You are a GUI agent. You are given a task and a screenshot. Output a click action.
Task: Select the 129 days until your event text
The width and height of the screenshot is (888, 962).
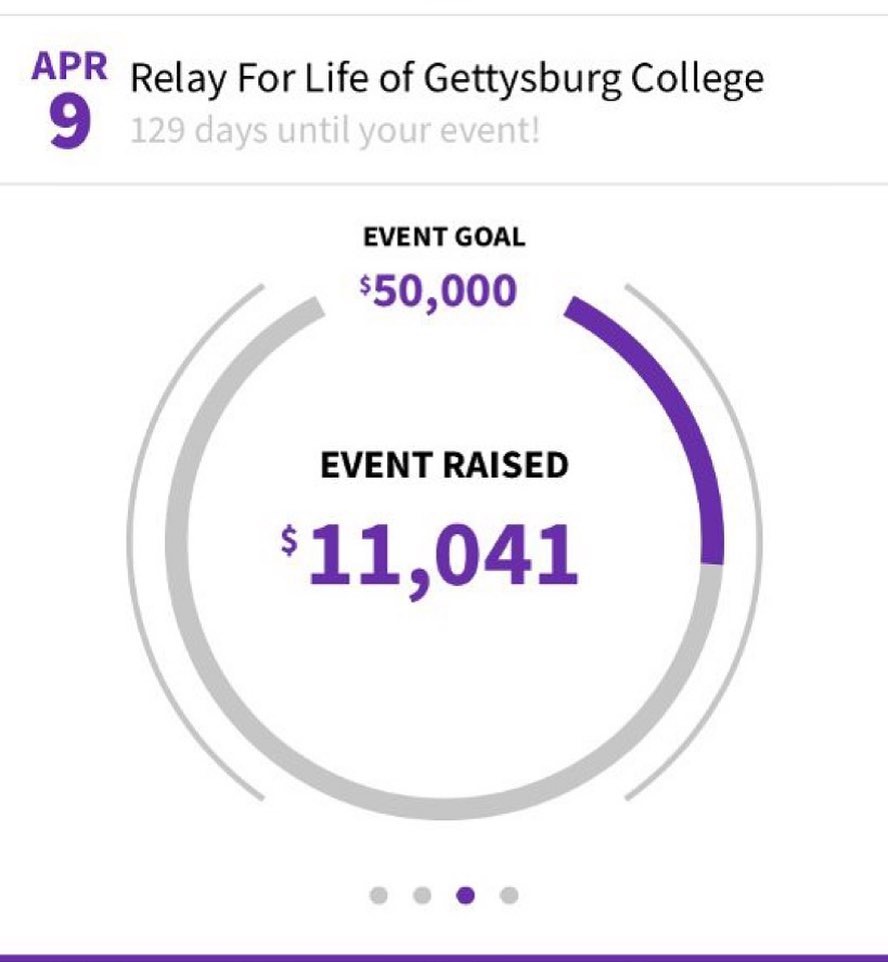(335, 131)
